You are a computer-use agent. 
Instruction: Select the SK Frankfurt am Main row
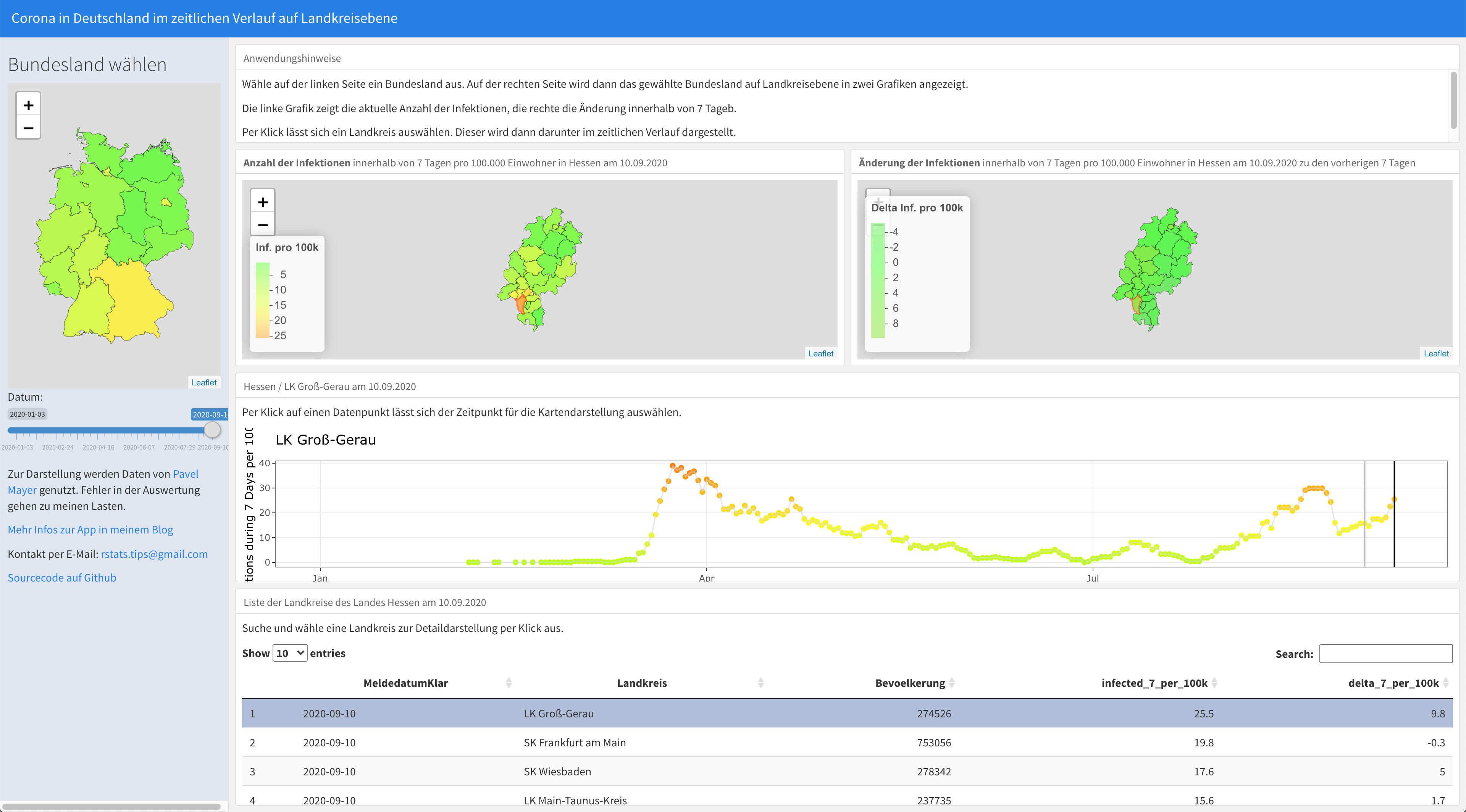(574, 742)
